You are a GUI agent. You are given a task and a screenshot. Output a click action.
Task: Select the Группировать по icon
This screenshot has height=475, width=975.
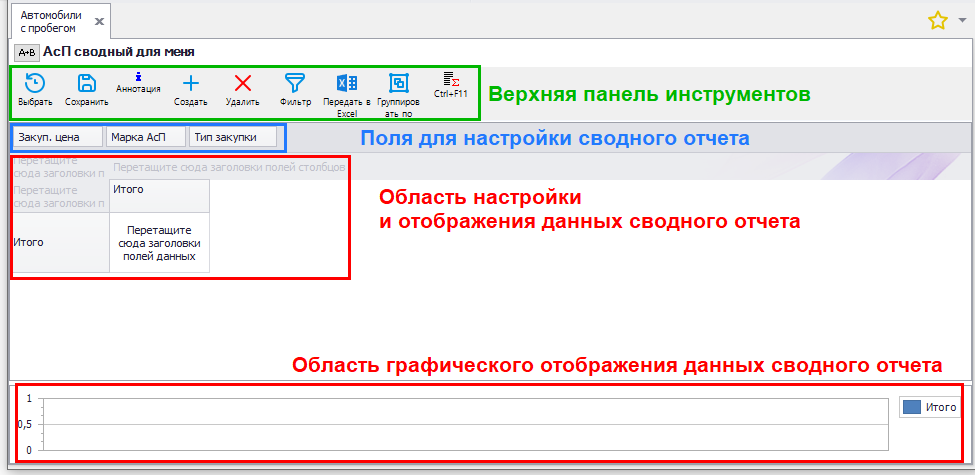(x=398, y=85)
